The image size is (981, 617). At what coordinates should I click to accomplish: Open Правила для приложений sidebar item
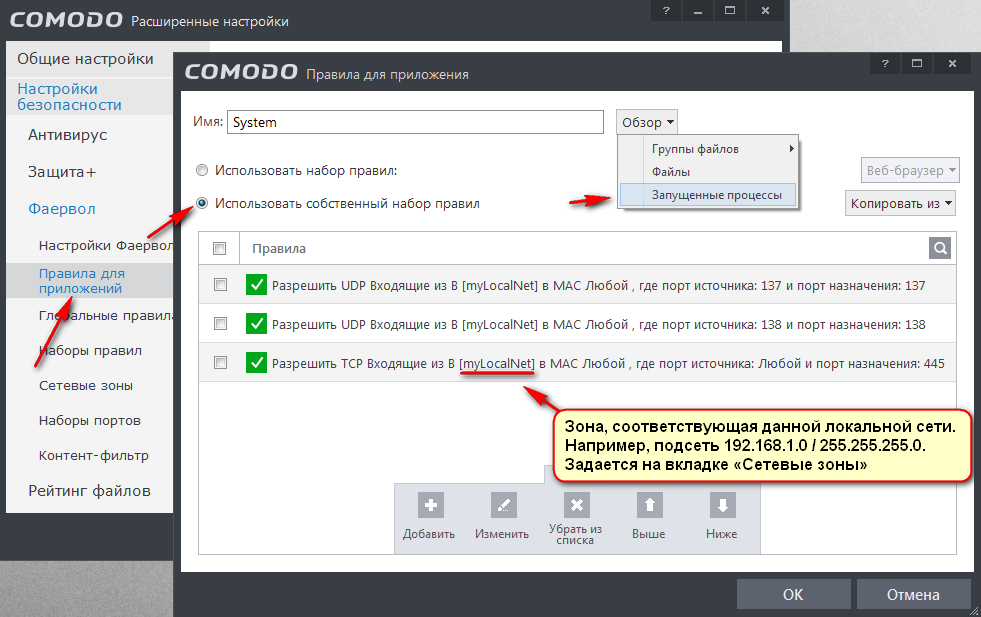(x=82, y=281)
